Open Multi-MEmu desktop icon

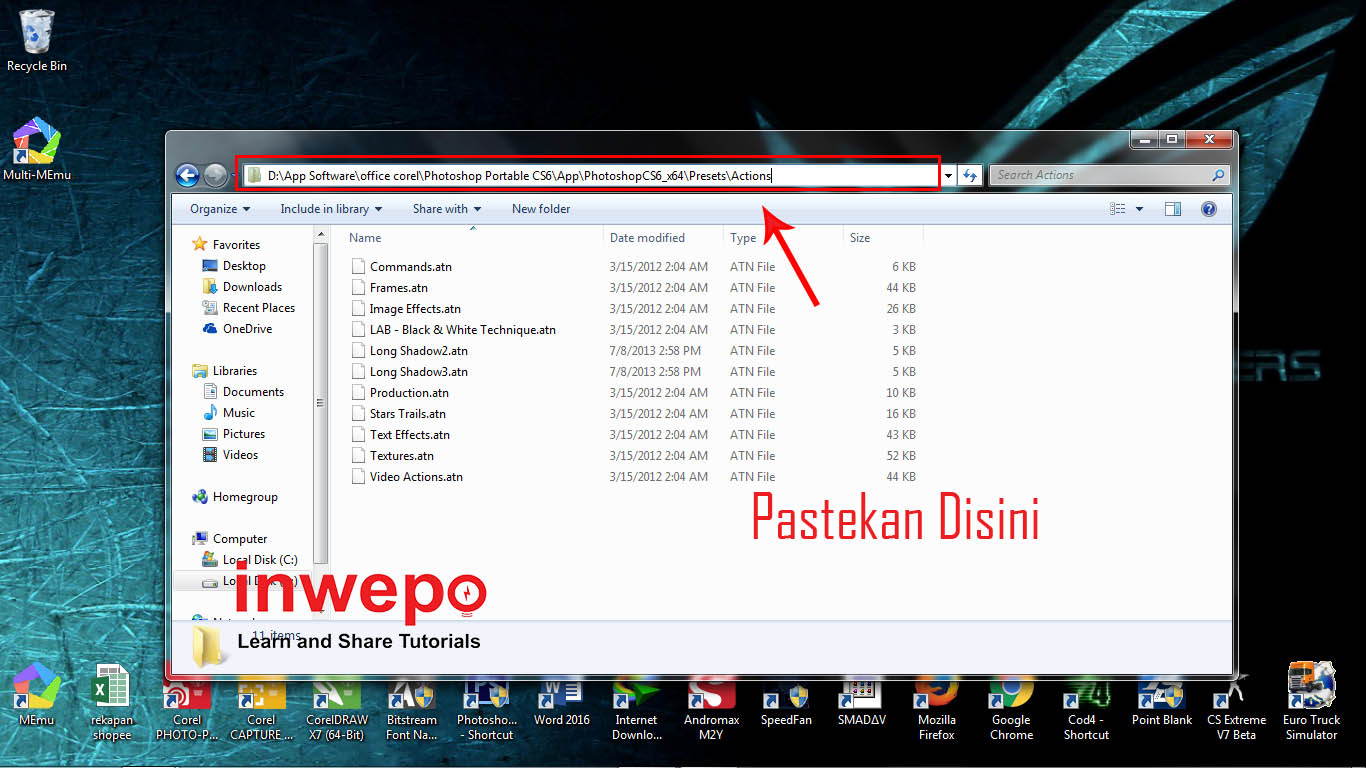click(37, 150)
